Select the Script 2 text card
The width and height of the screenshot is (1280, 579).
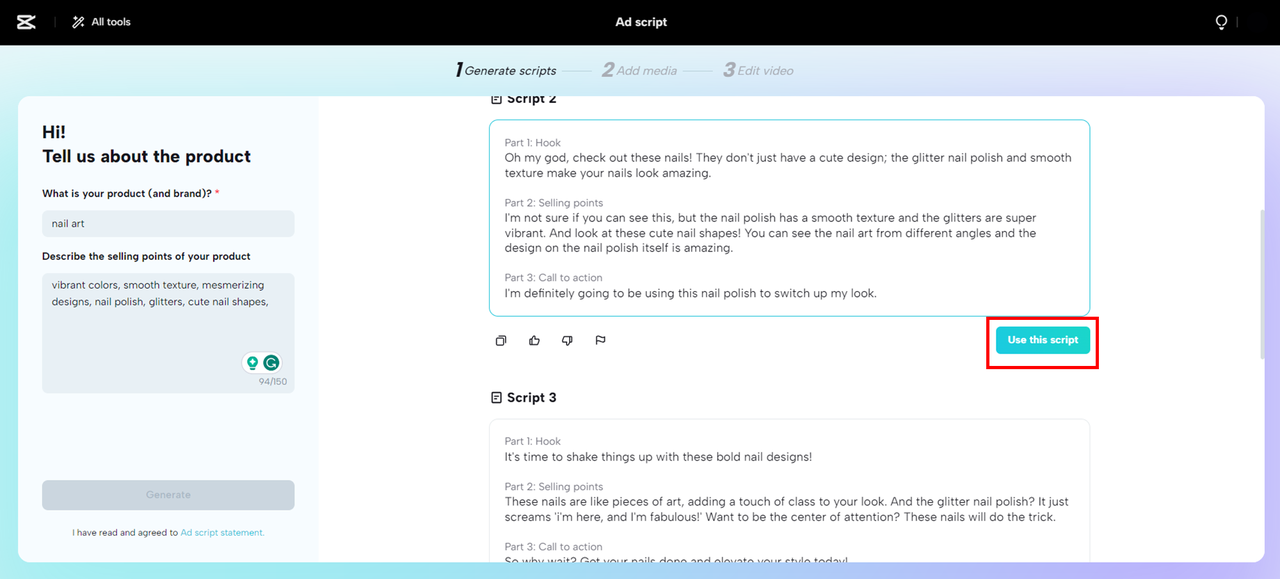(x=789, y=217)
